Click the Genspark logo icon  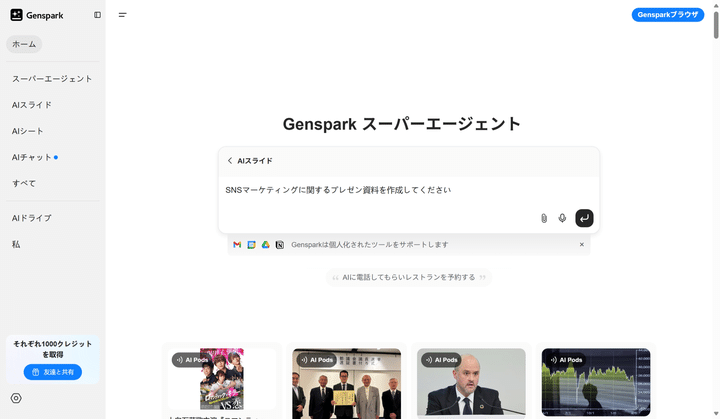17,15
